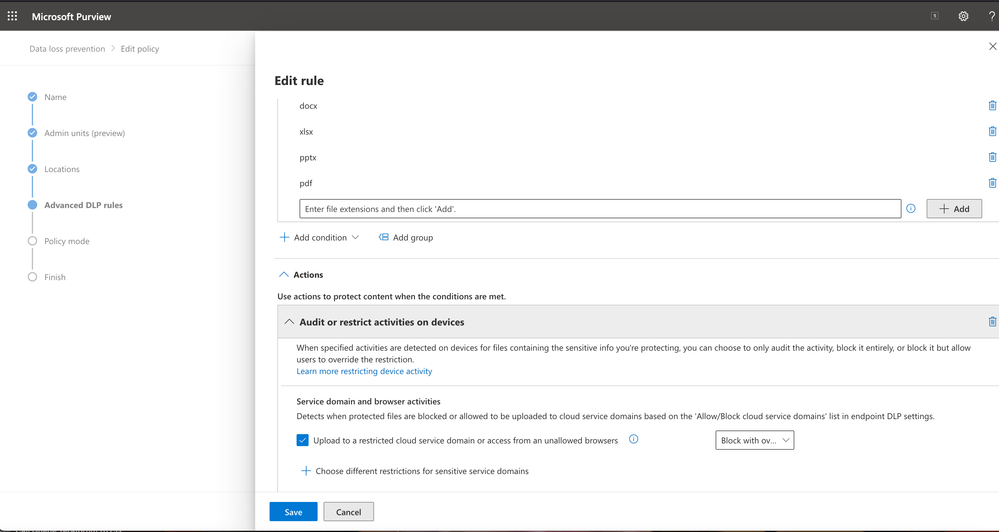The image size is (999, 532).
Task: Click the Save button
Action: pyautogui.click(x=293, y=512)
